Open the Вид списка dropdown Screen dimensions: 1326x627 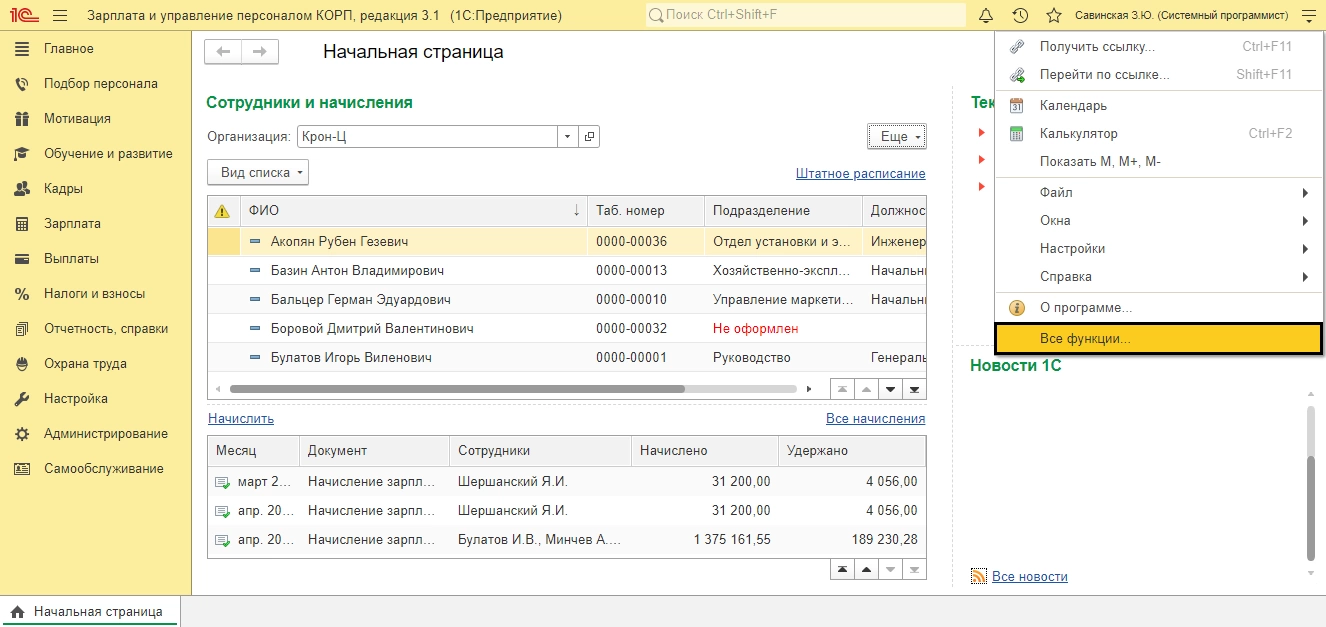click(258, 172)
